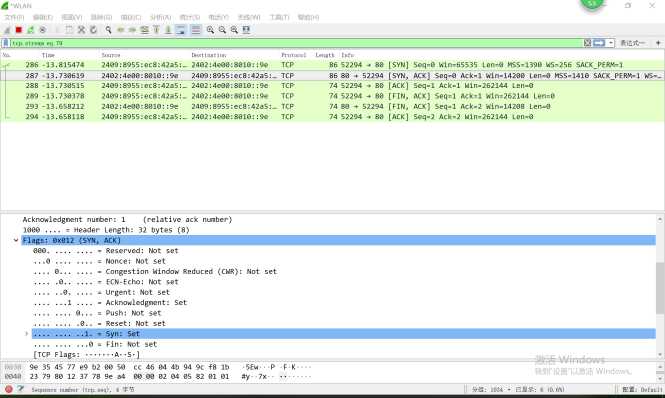Image resolution: width=665 pixels, height=398 pixels.
Task: Zoom out the main window text
Action: click(x=222, y=30)
